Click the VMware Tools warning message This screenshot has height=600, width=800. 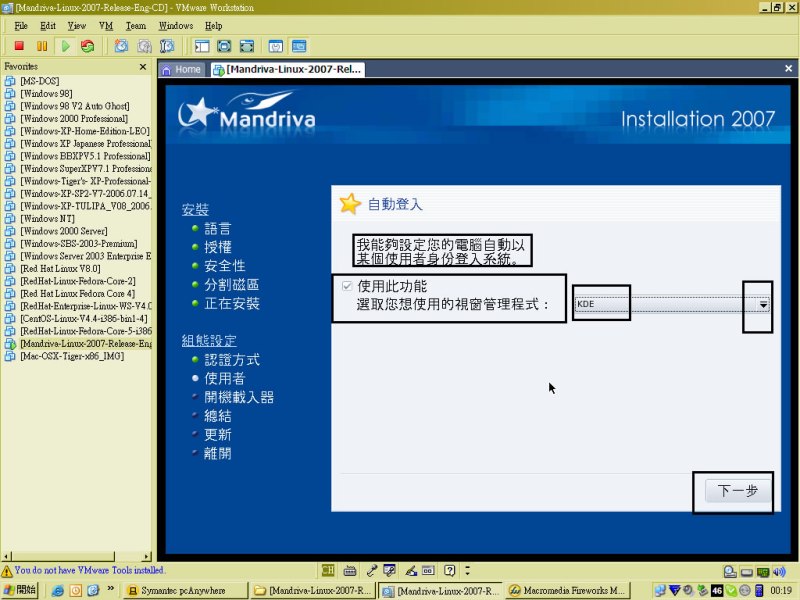click(89, 570)
